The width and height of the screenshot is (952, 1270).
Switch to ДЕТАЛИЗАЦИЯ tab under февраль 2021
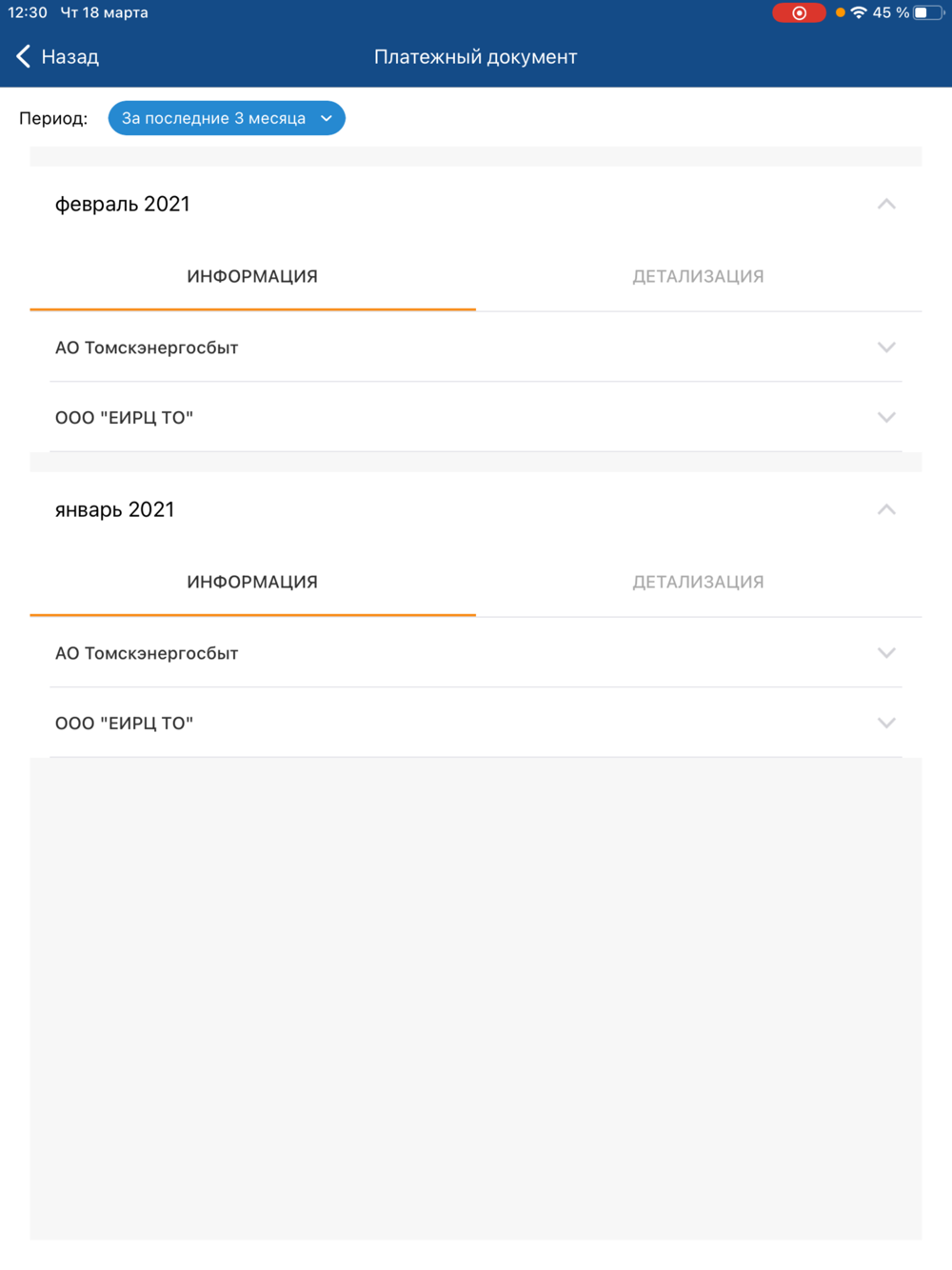699,276
